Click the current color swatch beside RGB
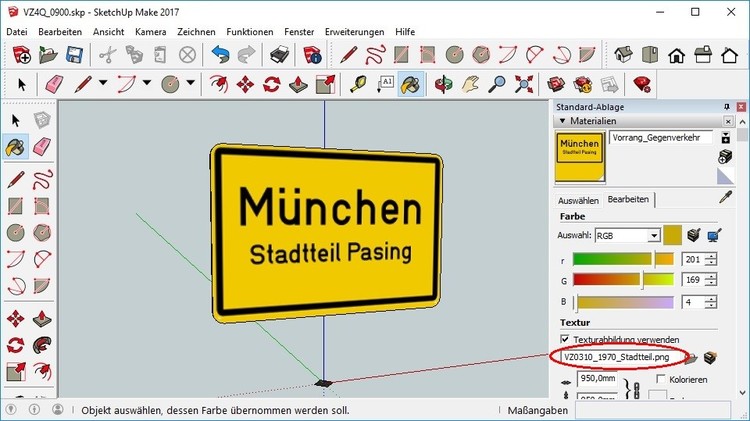 [x=672, y=235]
